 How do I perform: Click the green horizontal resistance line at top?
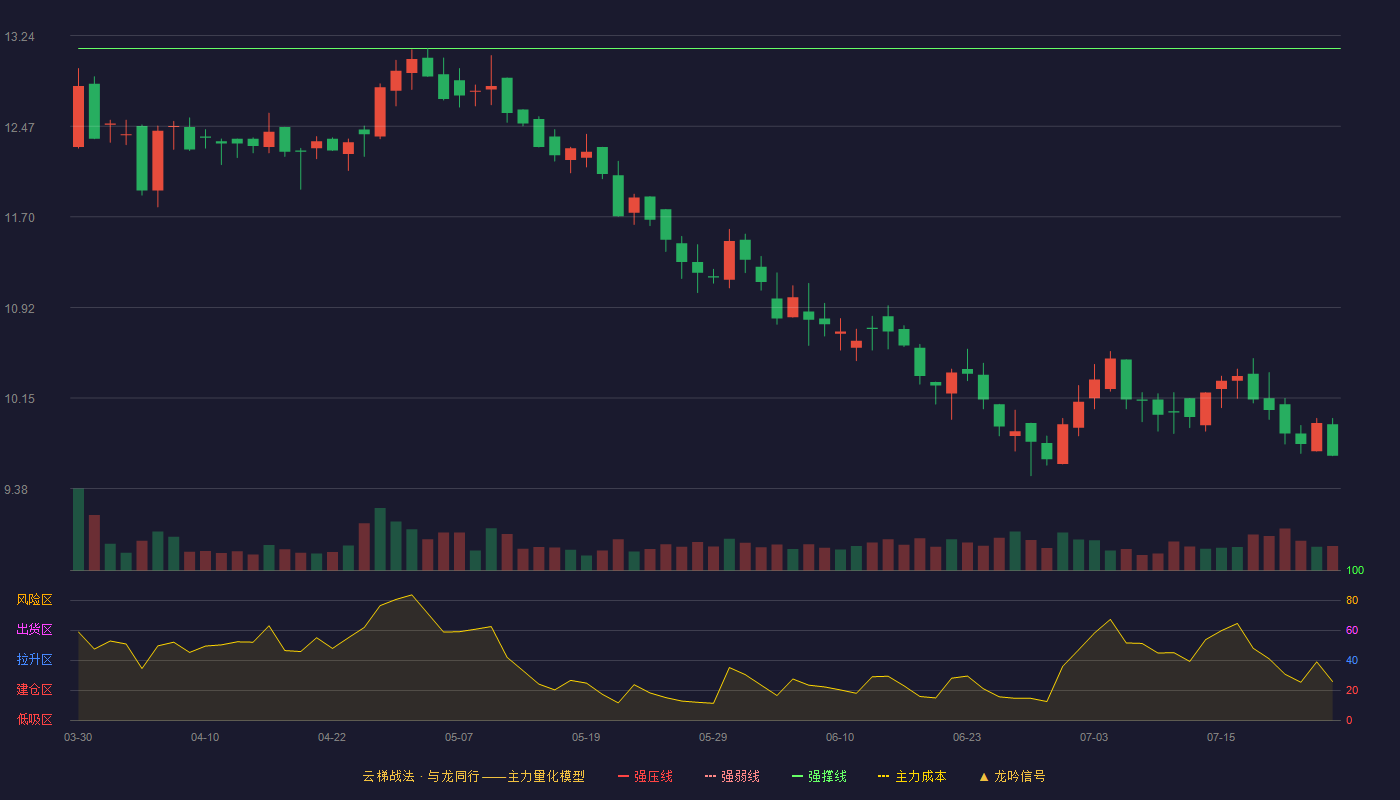pyautogui.click(x=709, y=48)
